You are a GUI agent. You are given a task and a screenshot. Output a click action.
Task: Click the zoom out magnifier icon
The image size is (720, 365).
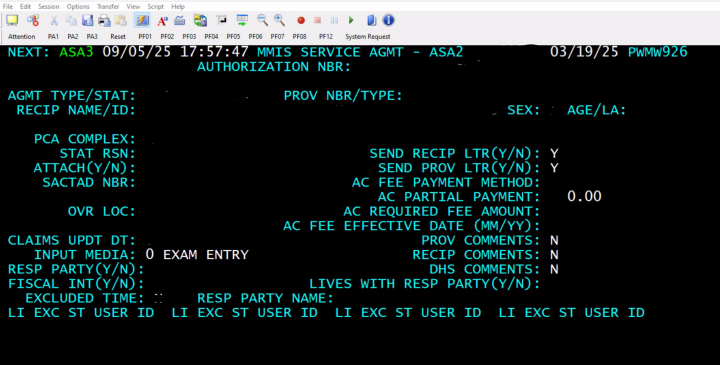[262, 20]
